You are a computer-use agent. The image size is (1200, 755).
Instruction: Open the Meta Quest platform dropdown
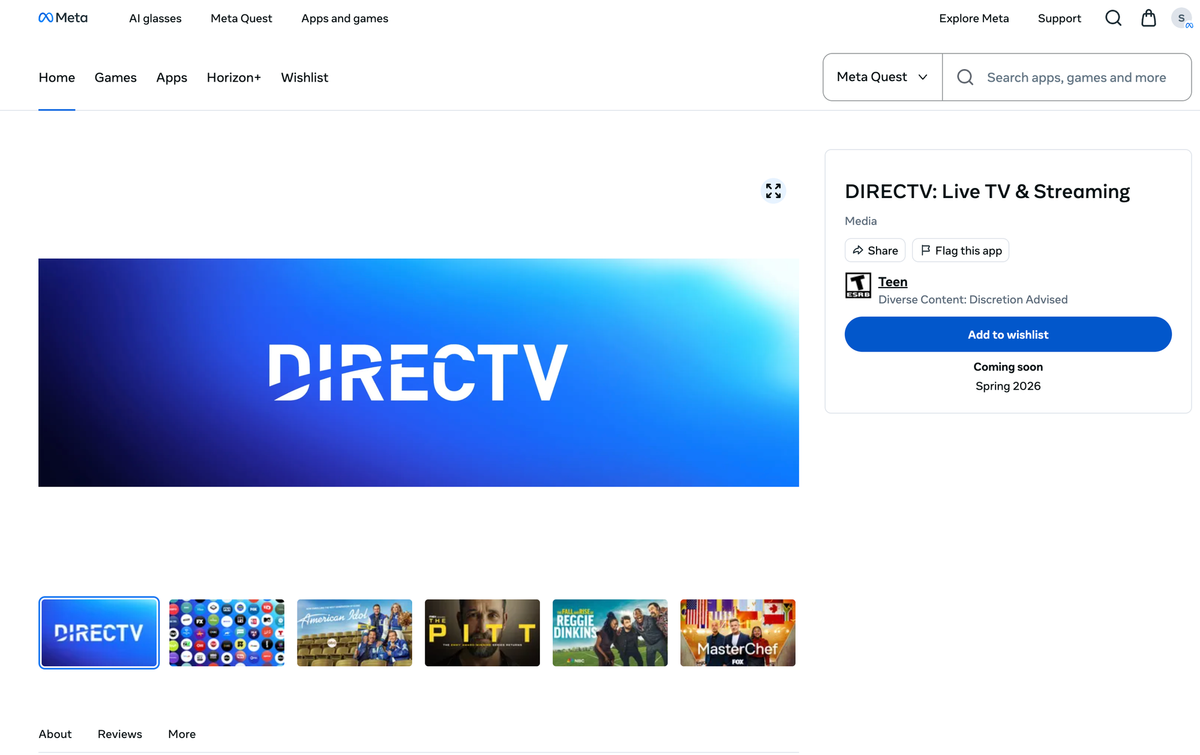[x=881, y=77]
